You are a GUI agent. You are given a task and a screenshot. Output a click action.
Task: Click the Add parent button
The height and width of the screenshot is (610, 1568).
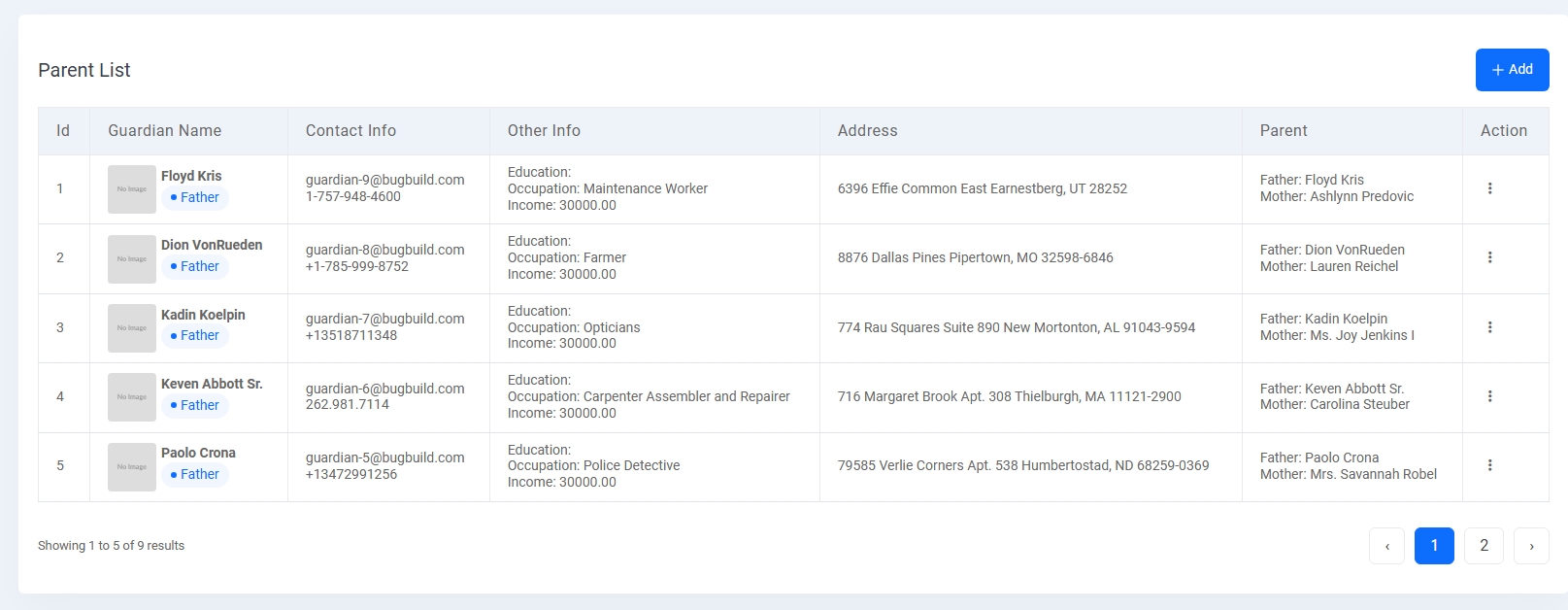coord(1512,70)
